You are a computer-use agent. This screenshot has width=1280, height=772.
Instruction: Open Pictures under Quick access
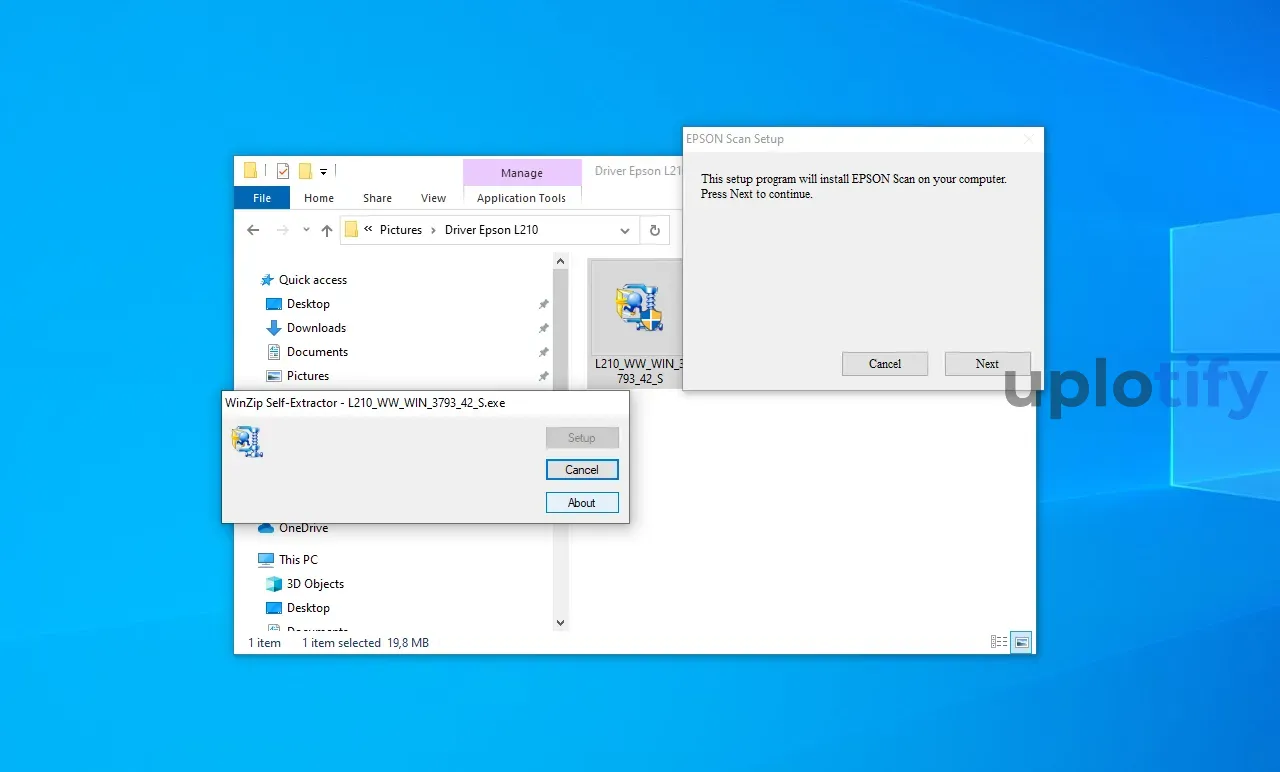[308, 376]
